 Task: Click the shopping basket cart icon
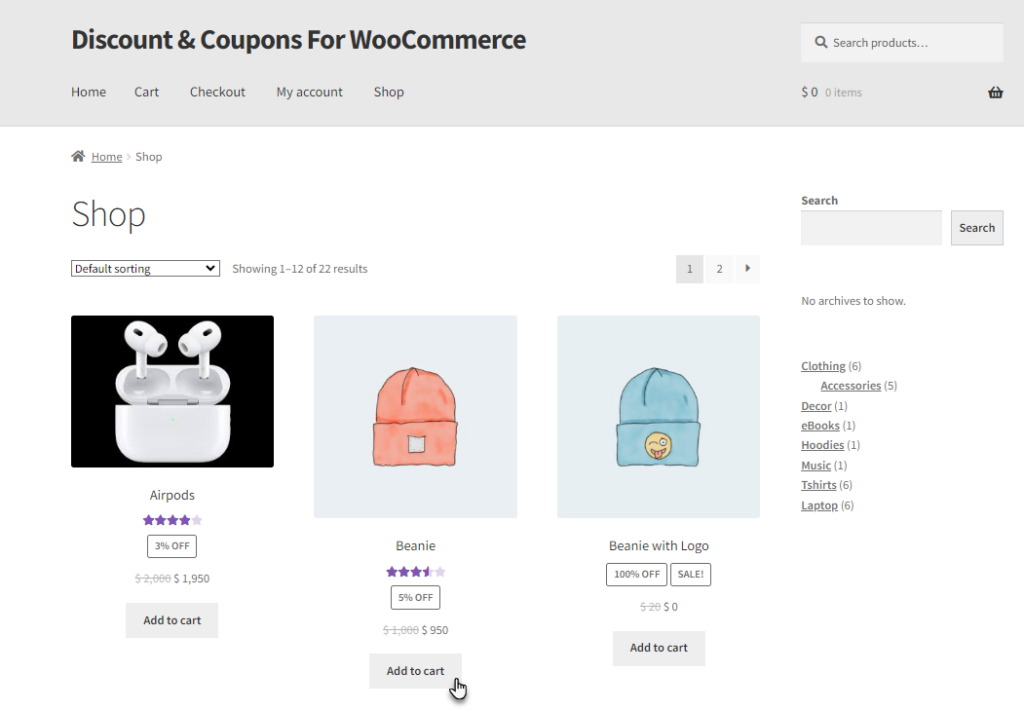995,92
